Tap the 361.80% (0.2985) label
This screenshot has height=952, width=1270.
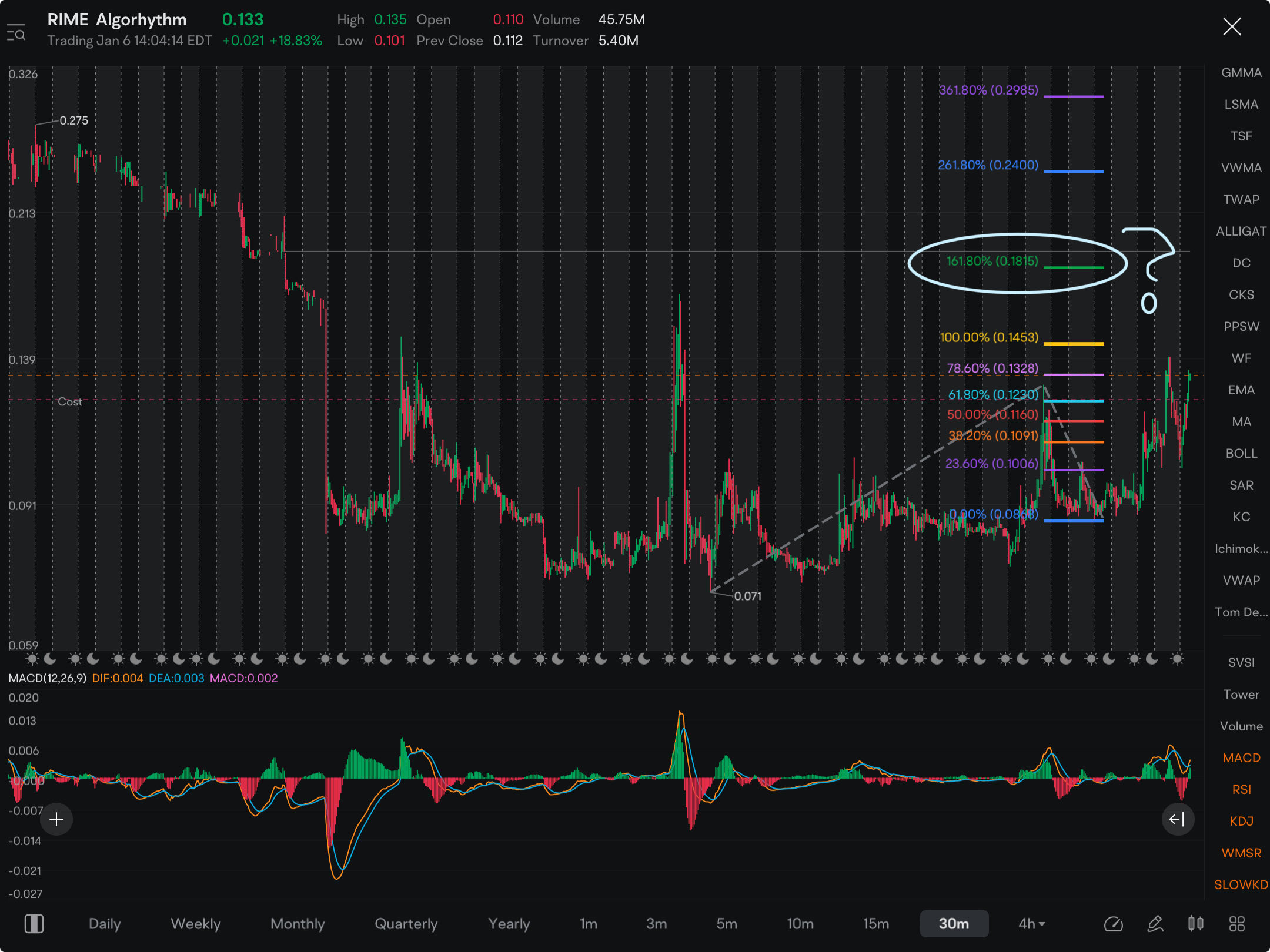point(988,90)
